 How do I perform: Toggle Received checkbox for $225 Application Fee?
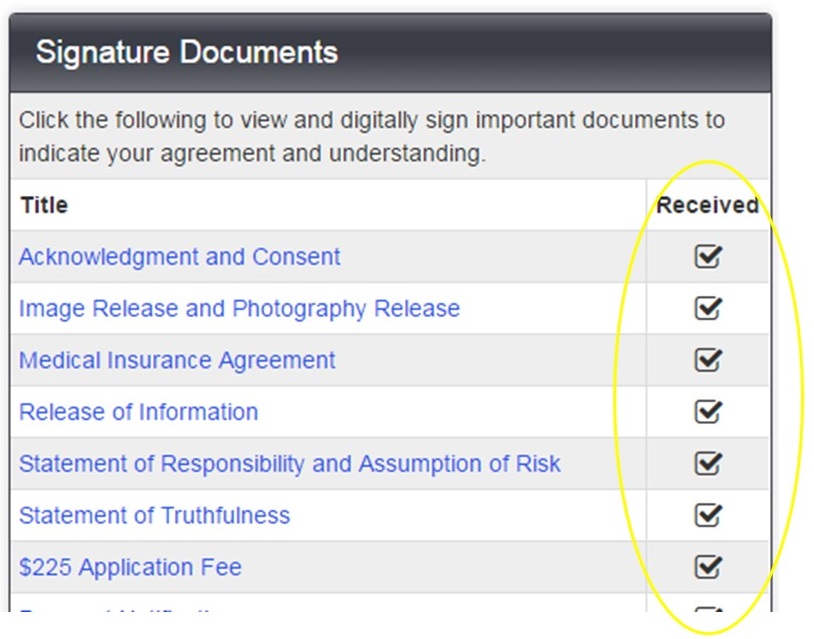click(708, 568)
